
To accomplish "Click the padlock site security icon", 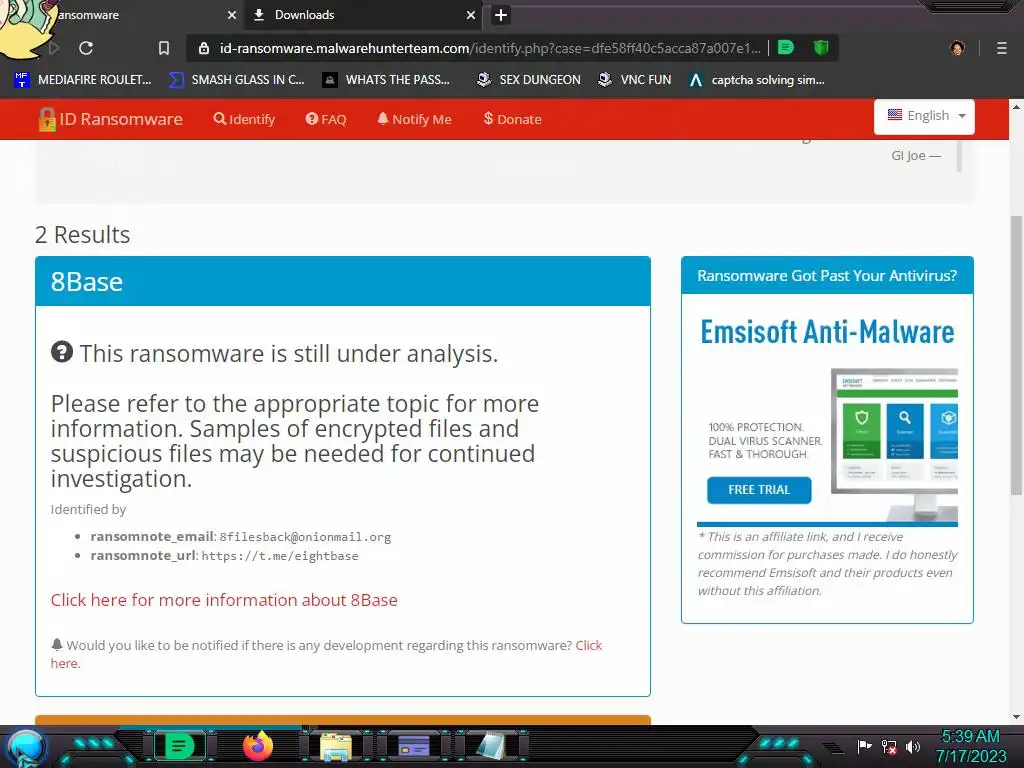I will click(204, 48).
